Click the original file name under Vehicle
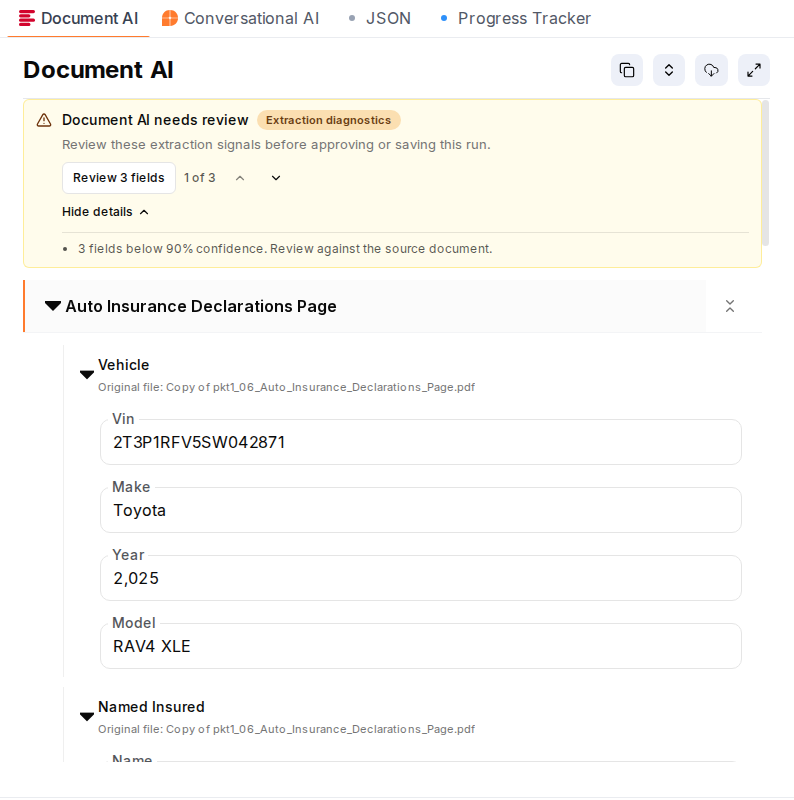This screenshot has height=800, width=794. point(286,387)
